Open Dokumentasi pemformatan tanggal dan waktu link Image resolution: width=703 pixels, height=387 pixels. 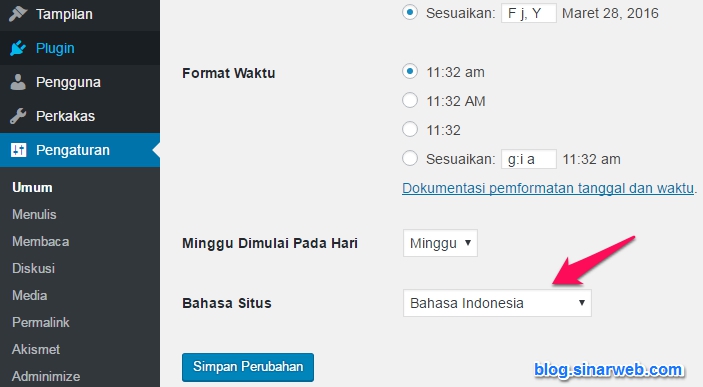tap(548, 188)
